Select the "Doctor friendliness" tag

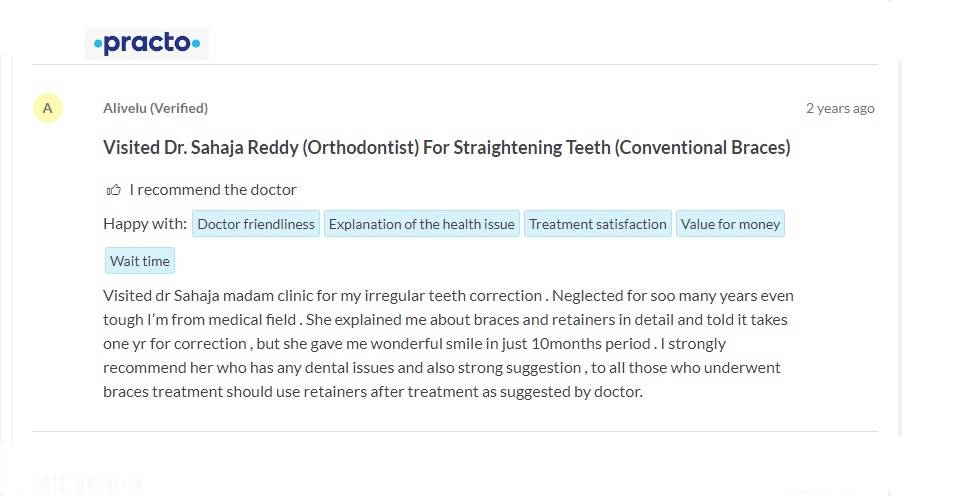point(256,224)
